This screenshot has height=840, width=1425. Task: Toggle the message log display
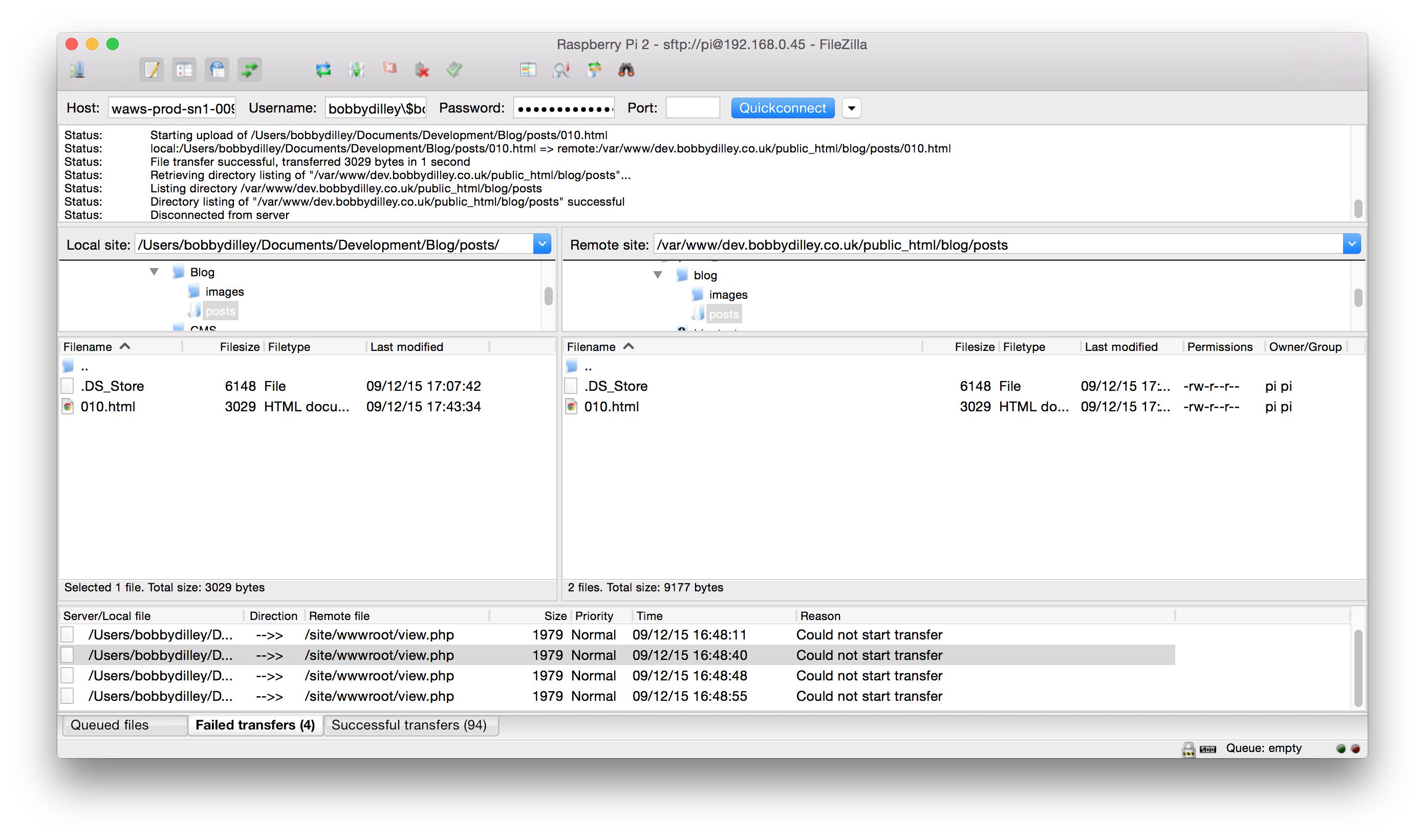tap(151, 70)
